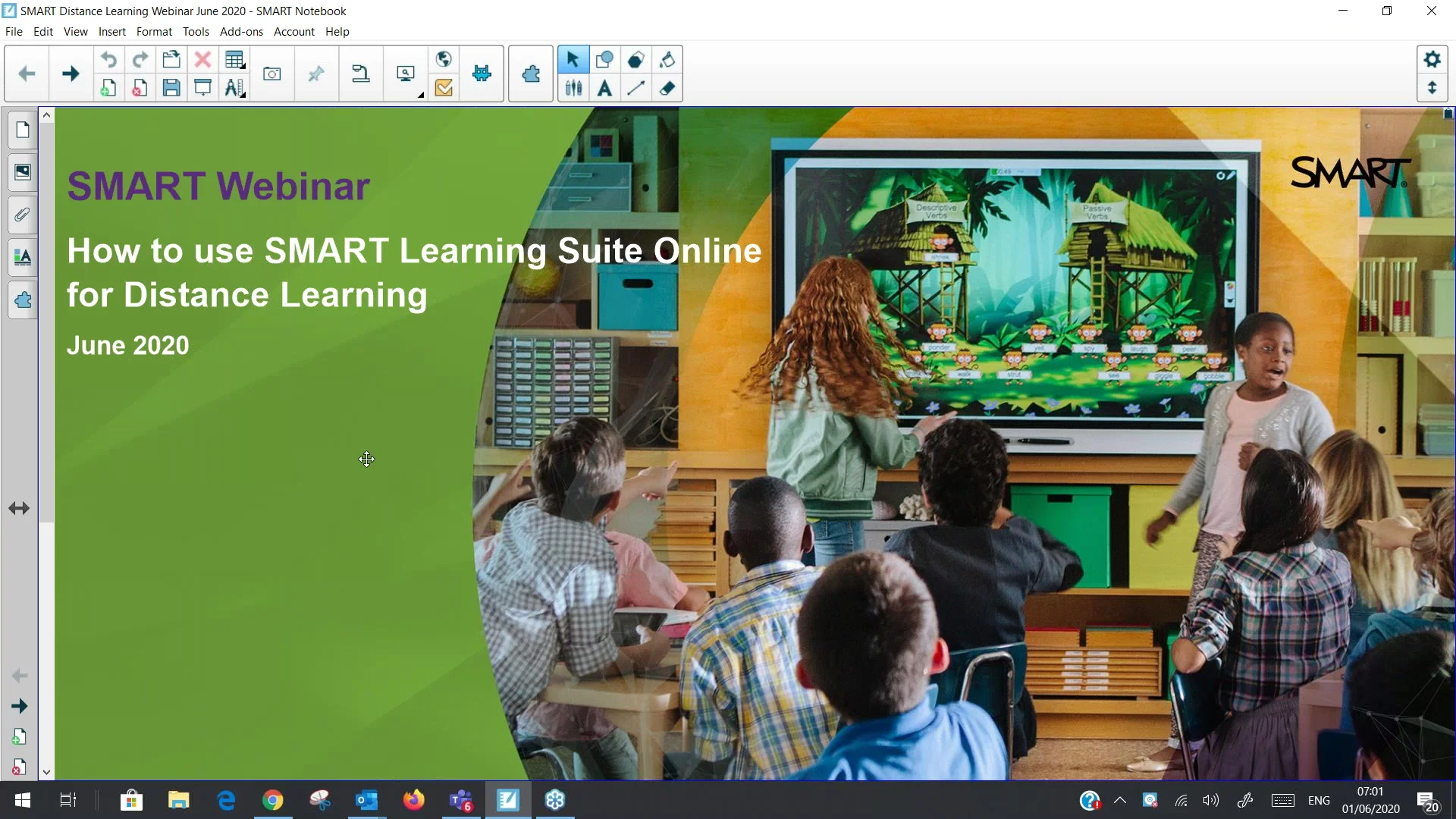Choose the Shapes tool
Viewport: 1456px width, 819px height.
(x=604, y=59)
